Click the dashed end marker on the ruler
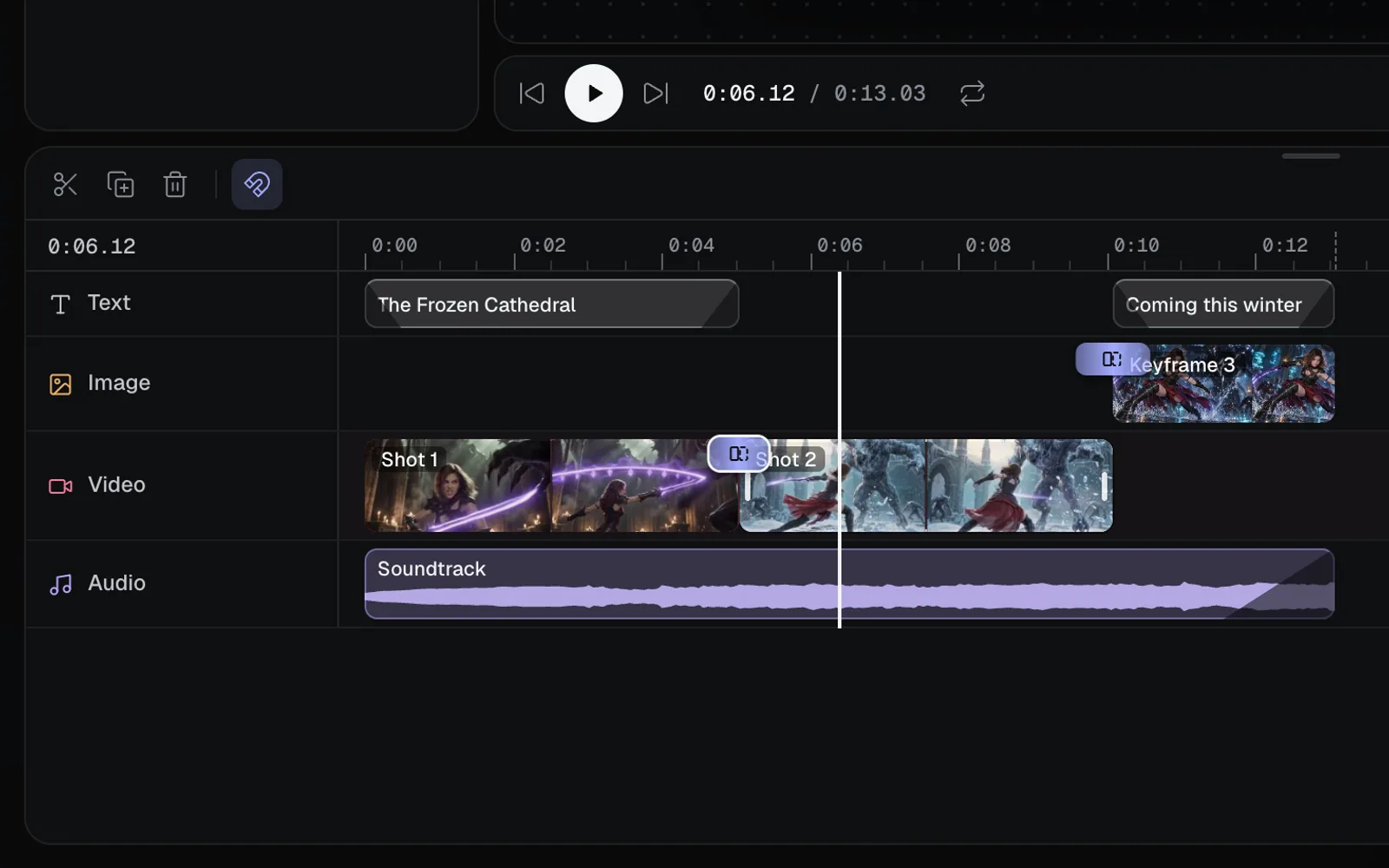 tap(1335, 250)
